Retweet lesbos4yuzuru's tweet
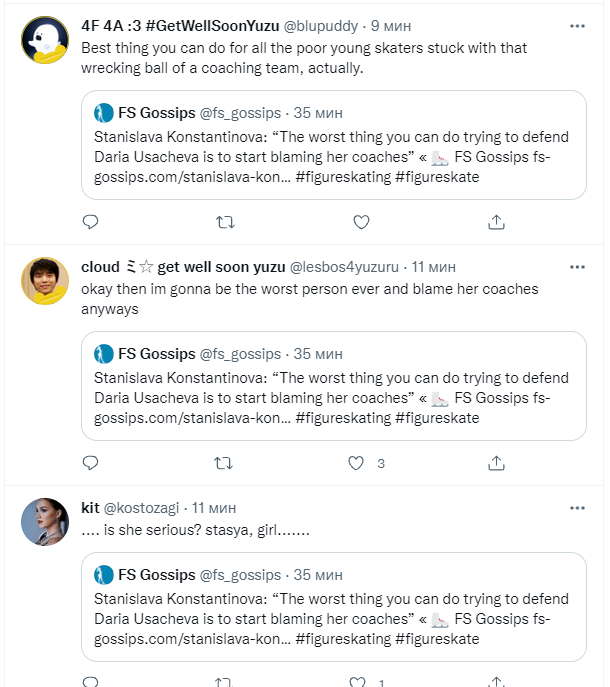This screenshot has height=687, width=610. point(225,463)
